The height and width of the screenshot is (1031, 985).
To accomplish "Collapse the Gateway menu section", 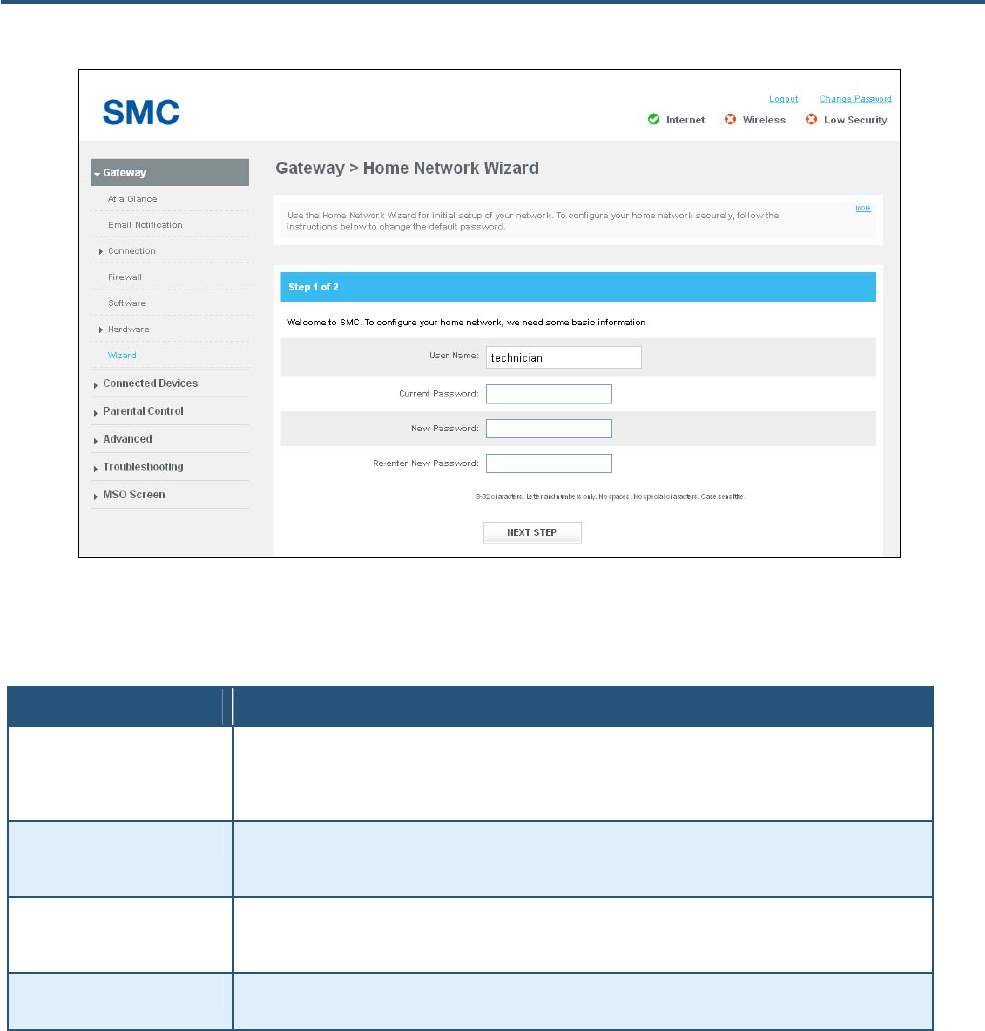I will pyautogui.click(x=170, y=172).
